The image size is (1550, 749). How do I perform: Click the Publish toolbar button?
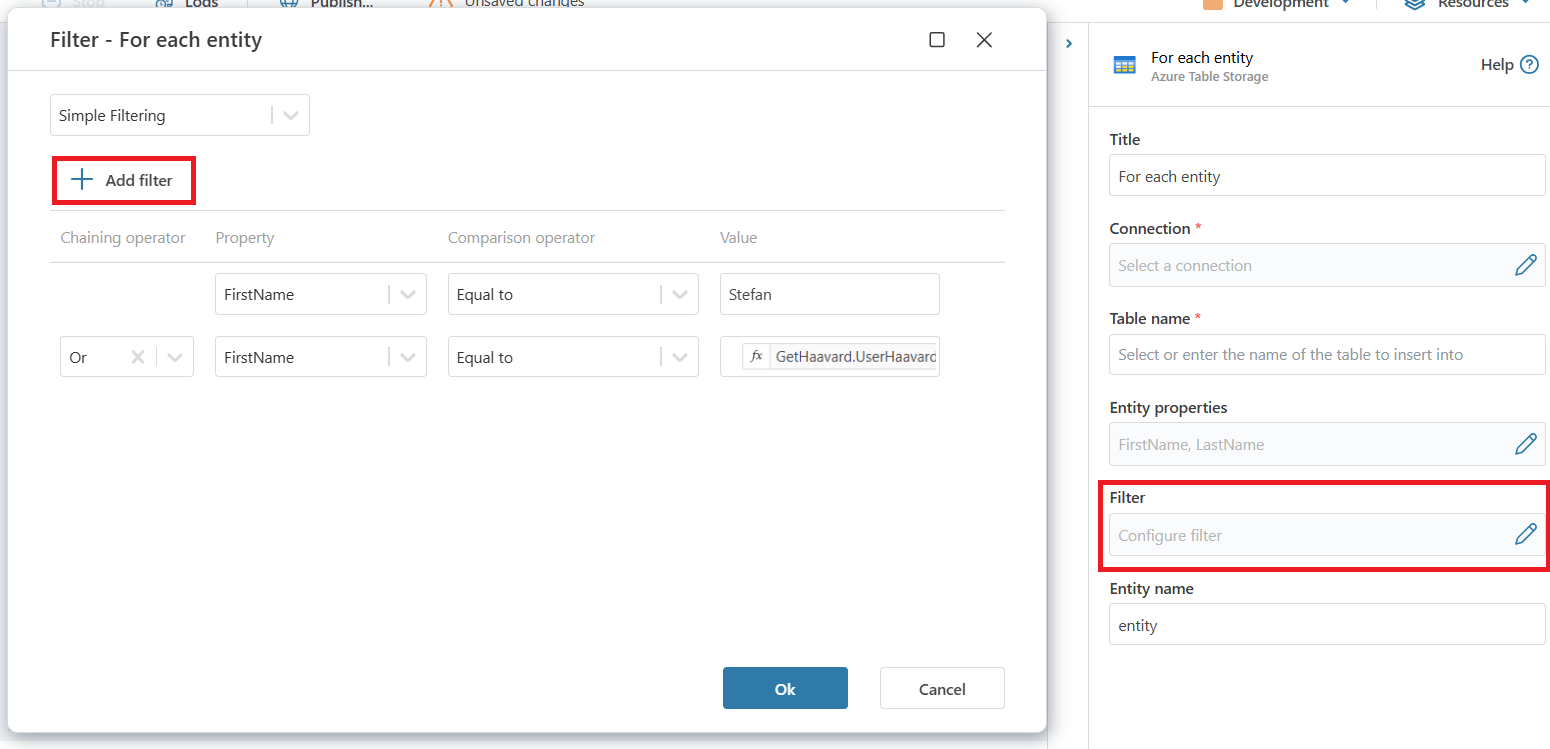327,4
